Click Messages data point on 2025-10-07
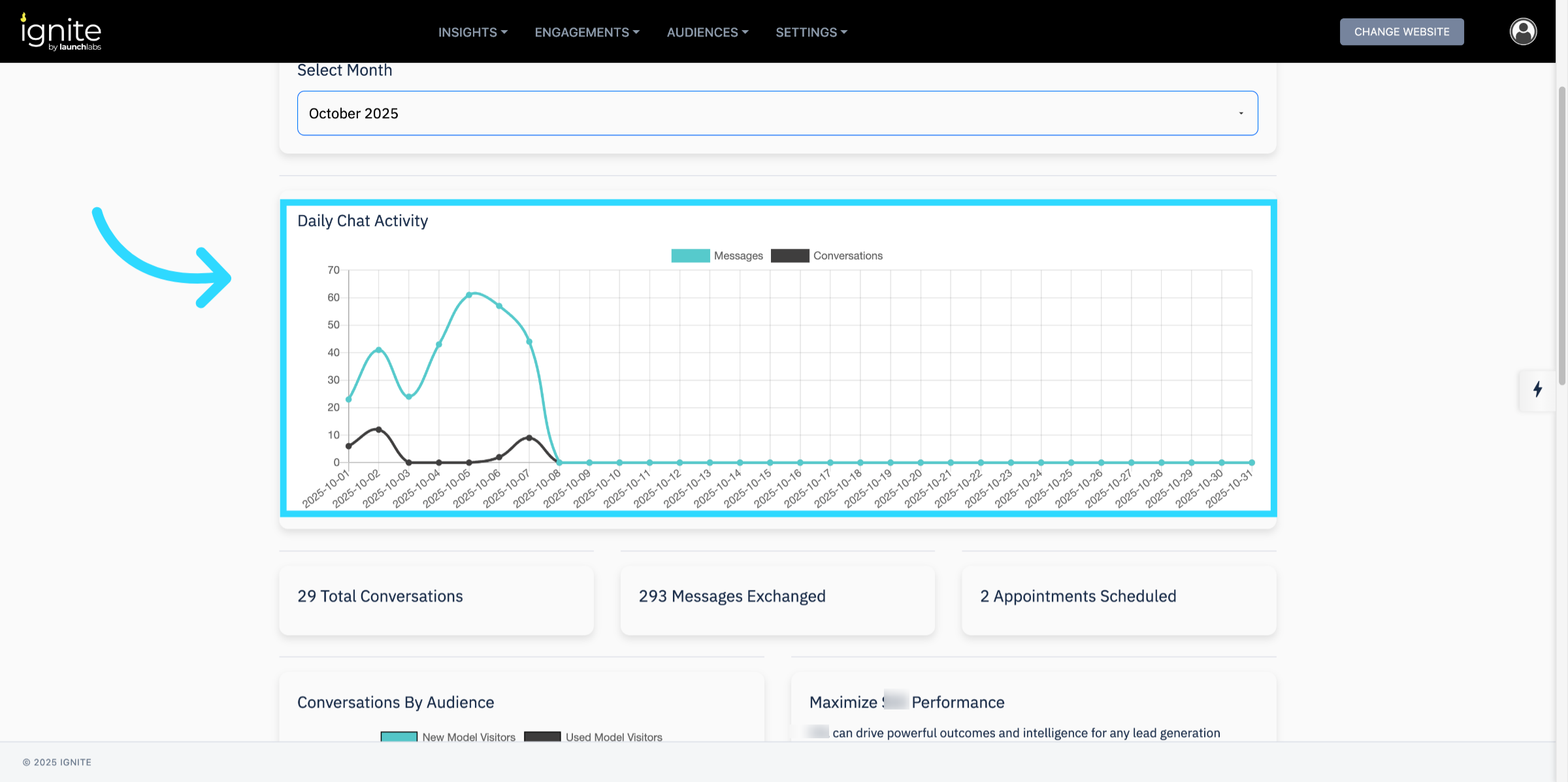This screenshot has width=1568, height=782. coord(529,342)
